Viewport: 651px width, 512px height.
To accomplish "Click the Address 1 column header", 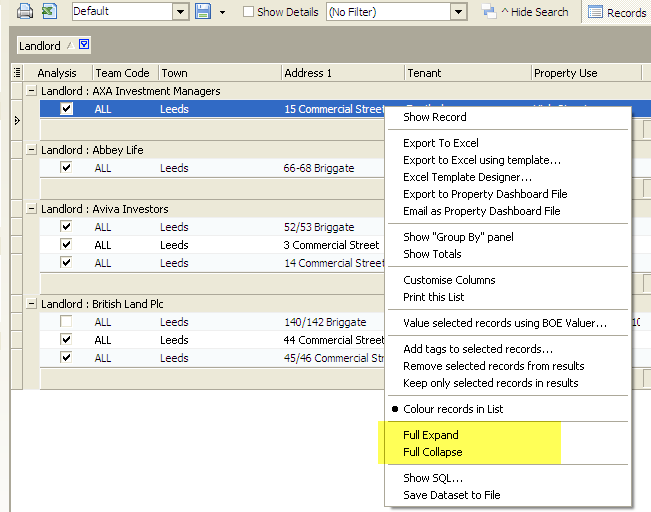I will tap(343, 73).
